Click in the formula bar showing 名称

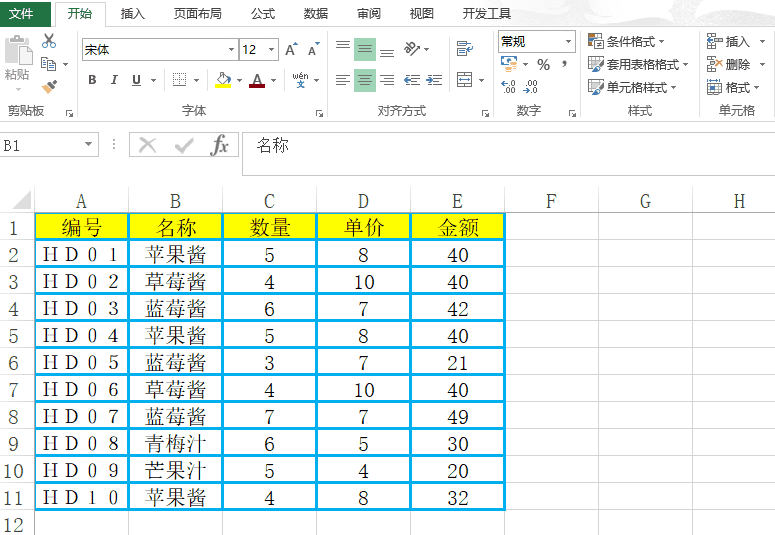[509, 153]
